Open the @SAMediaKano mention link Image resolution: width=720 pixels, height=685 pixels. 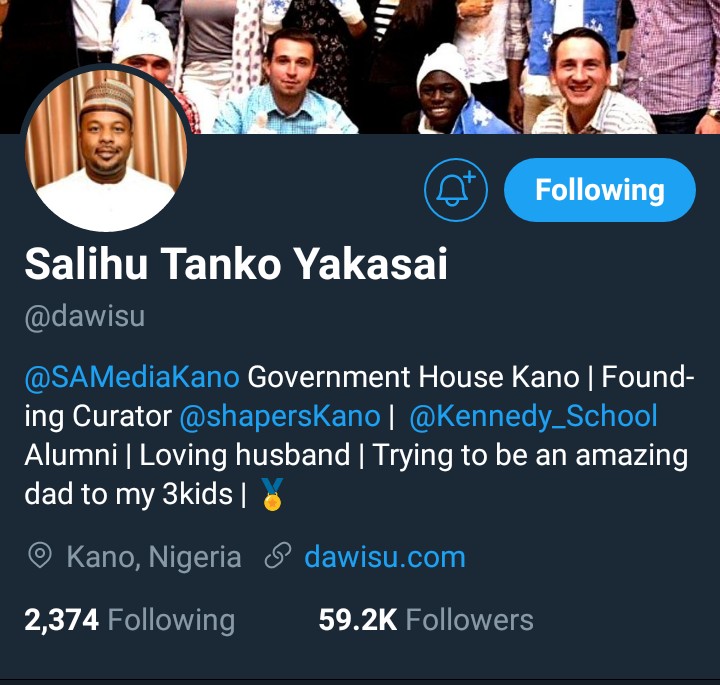[132, 377]
